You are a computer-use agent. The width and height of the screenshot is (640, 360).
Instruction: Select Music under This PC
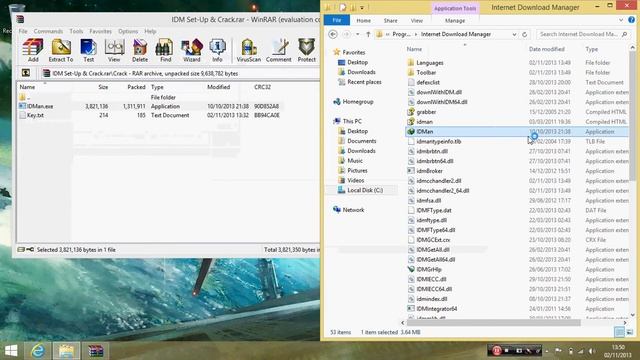click(x=355, y=160)
